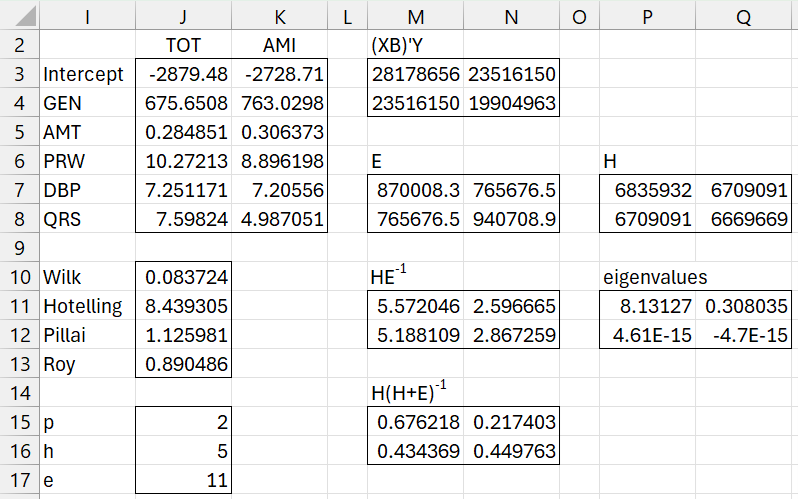Click the AMI heading cell
Viewport: 798px width, 499px height.
[279, 46]
